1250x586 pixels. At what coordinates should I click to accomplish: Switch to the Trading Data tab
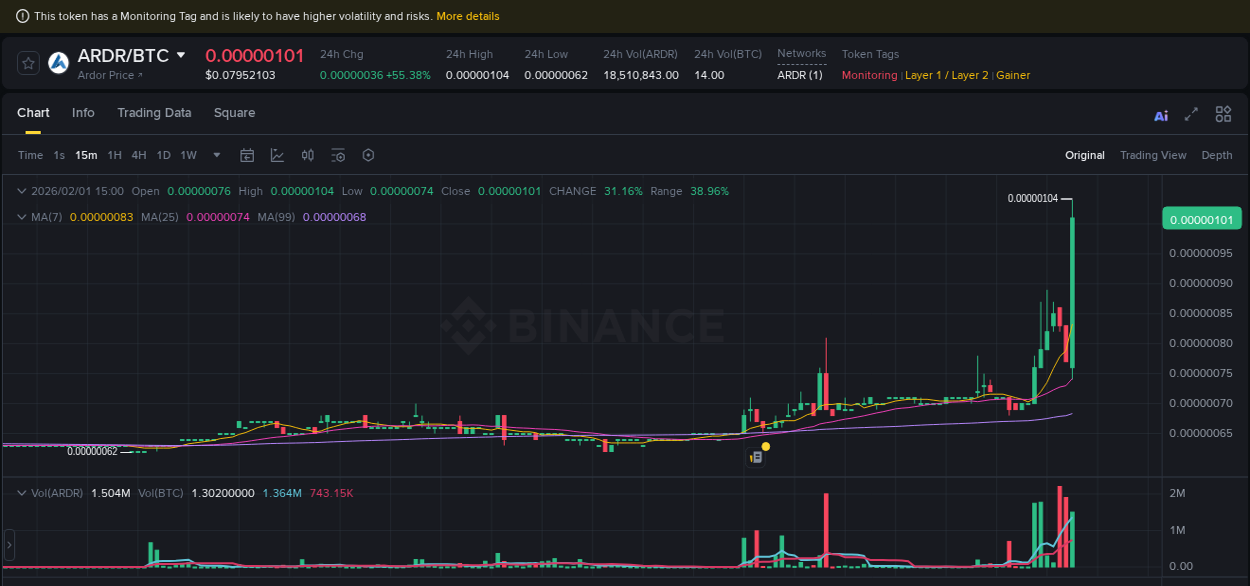(154, 113)
